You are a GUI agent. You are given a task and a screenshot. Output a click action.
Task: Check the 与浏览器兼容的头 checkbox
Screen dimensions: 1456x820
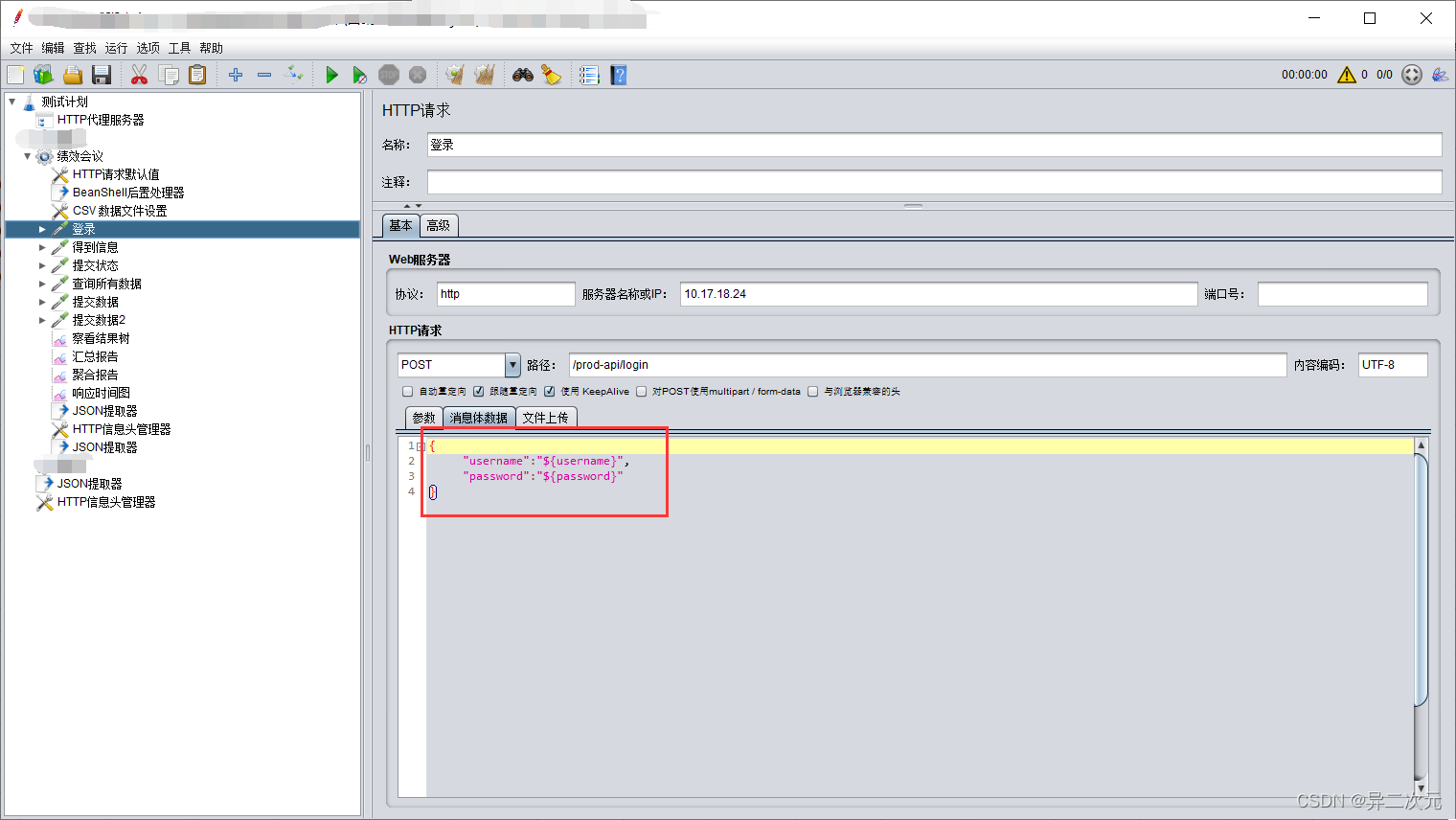[813, 392]
